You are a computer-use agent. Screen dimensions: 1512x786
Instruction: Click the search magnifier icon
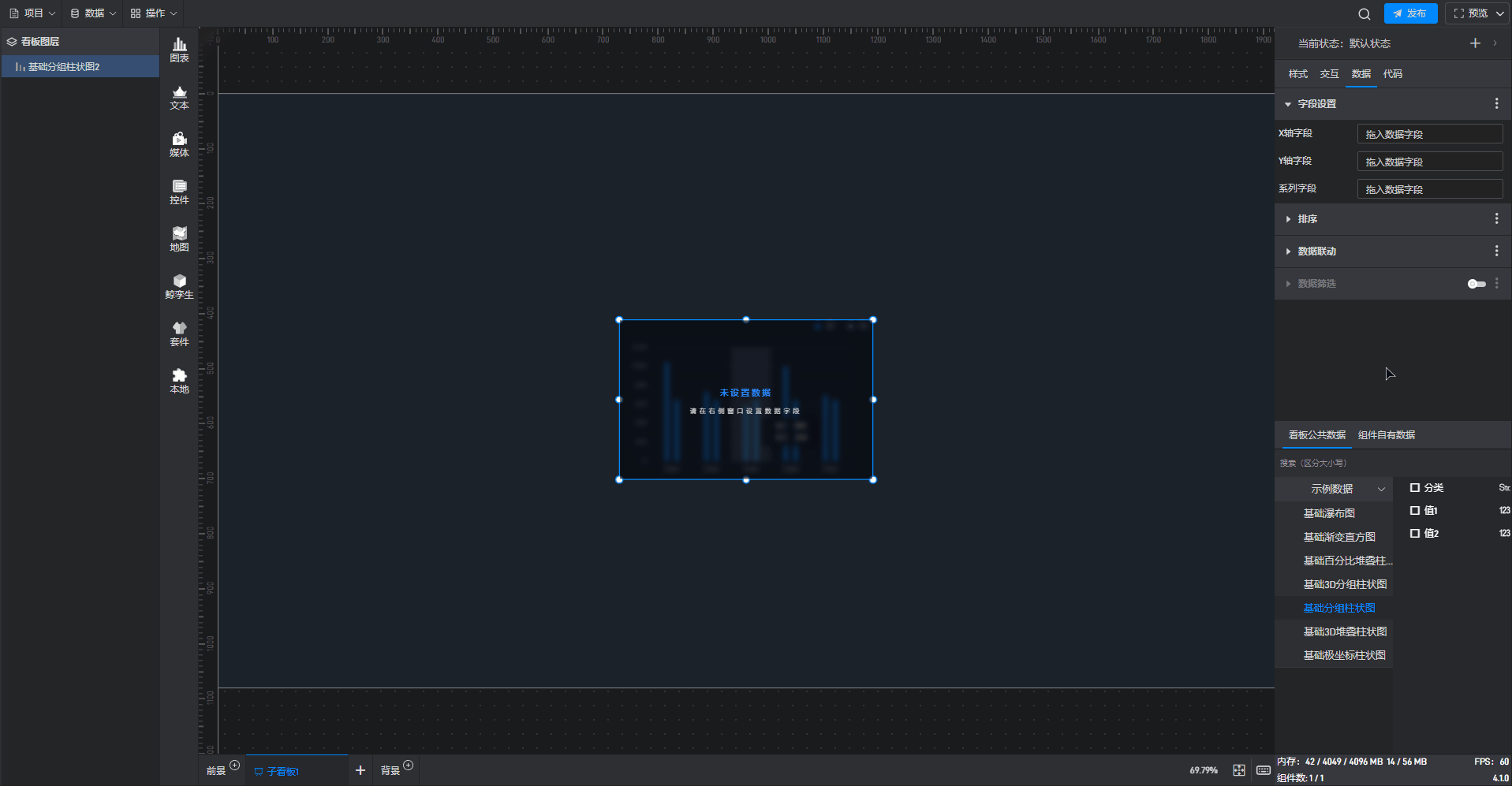(x=1364, y=13)
